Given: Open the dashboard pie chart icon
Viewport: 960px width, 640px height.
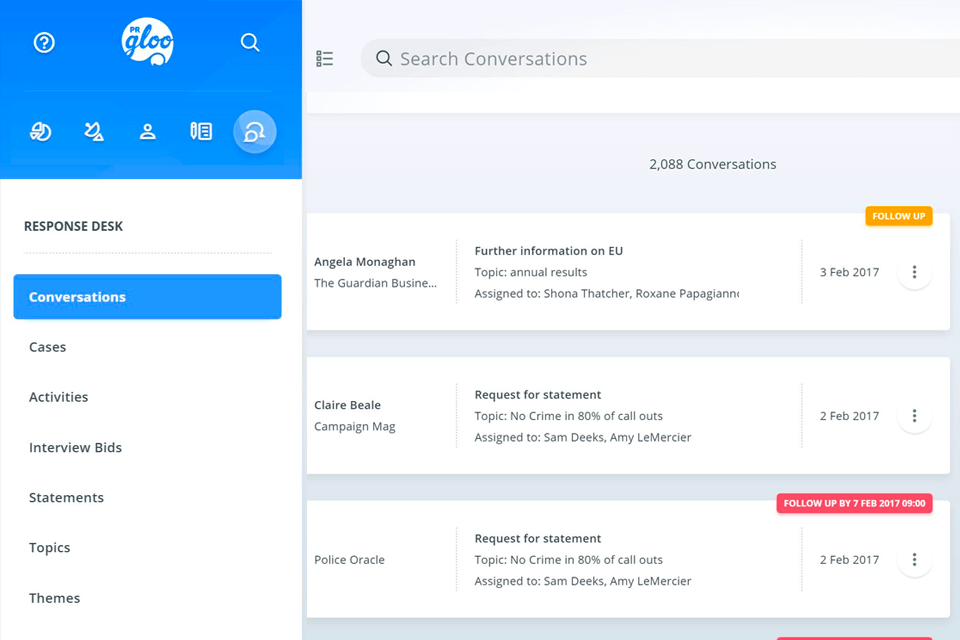Looking at the screenshot, I should click(40, 131).
